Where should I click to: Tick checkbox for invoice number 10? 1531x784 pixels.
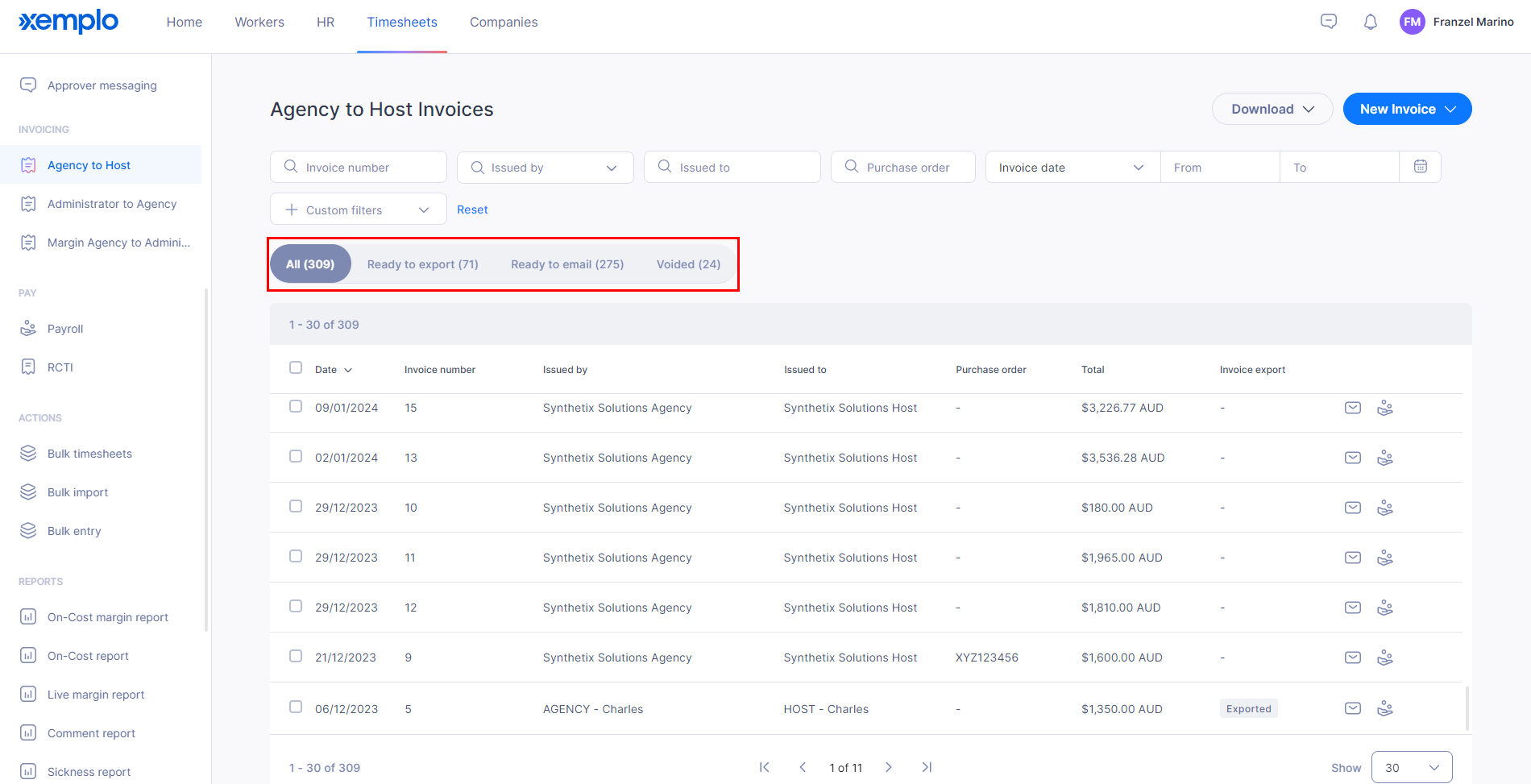coord(296,506)
